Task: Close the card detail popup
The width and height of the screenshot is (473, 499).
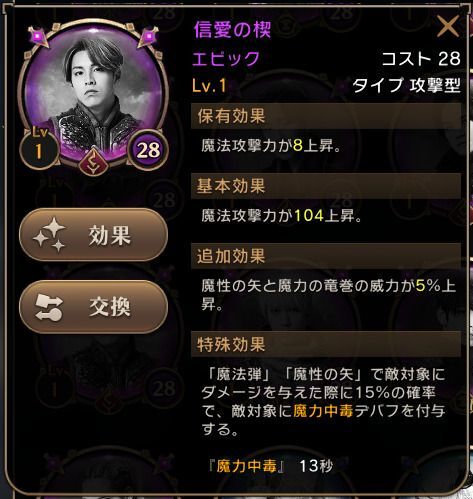Action: coord(448,27)
